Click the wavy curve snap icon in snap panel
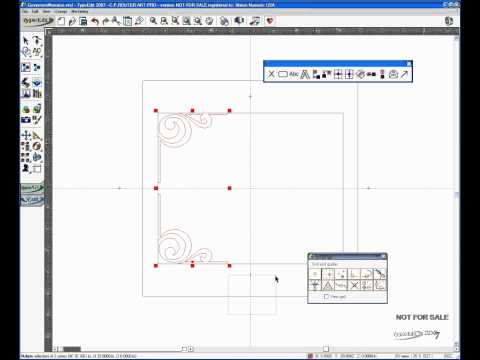 pyautogui.click(x=341, y=285)
